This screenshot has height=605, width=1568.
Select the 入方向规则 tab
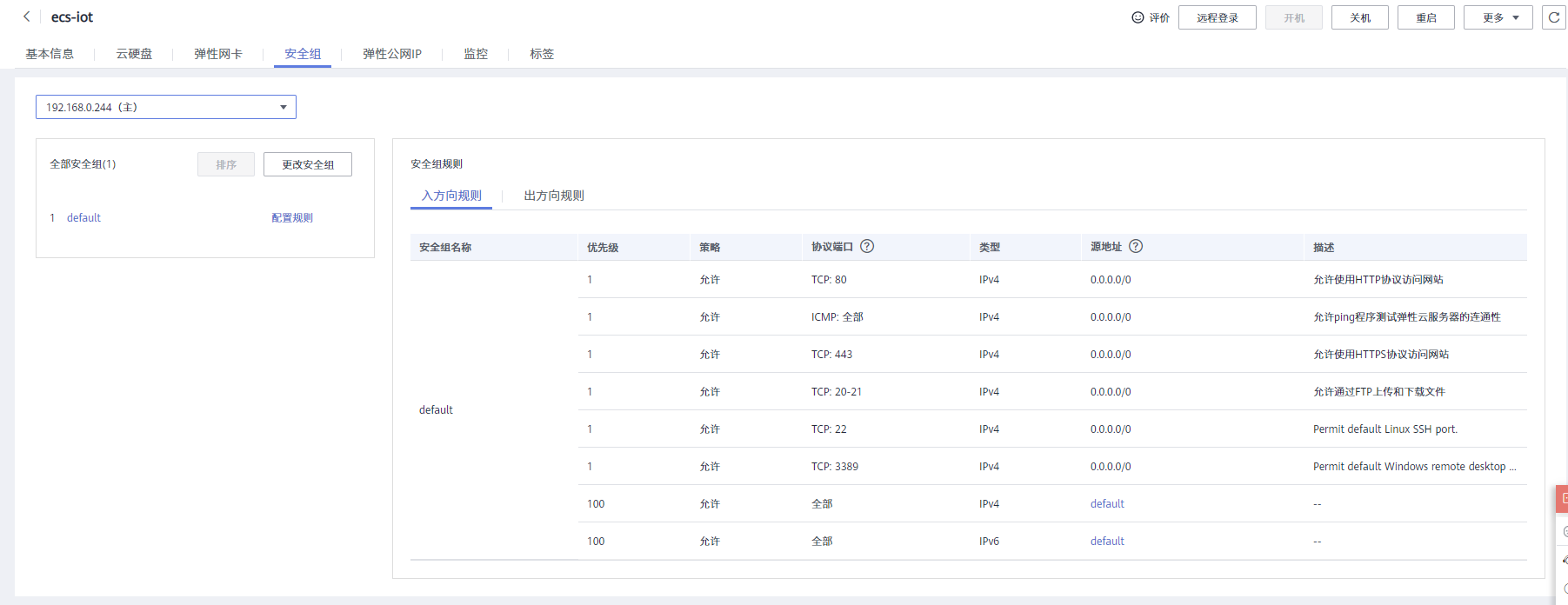(x=451, y=196)
